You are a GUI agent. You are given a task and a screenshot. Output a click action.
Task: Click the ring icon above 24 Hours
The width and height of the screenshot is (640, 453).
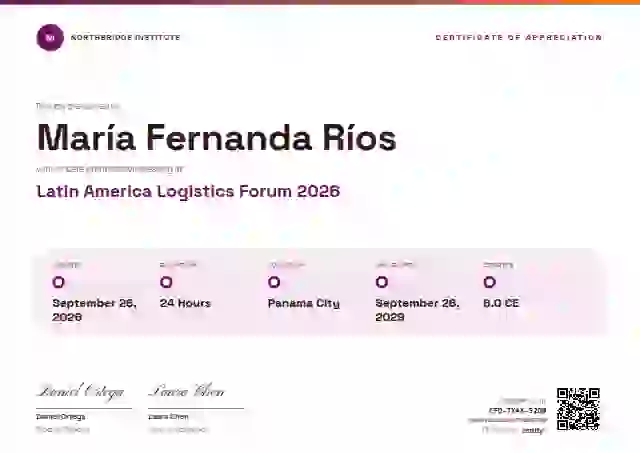[166, 282]
